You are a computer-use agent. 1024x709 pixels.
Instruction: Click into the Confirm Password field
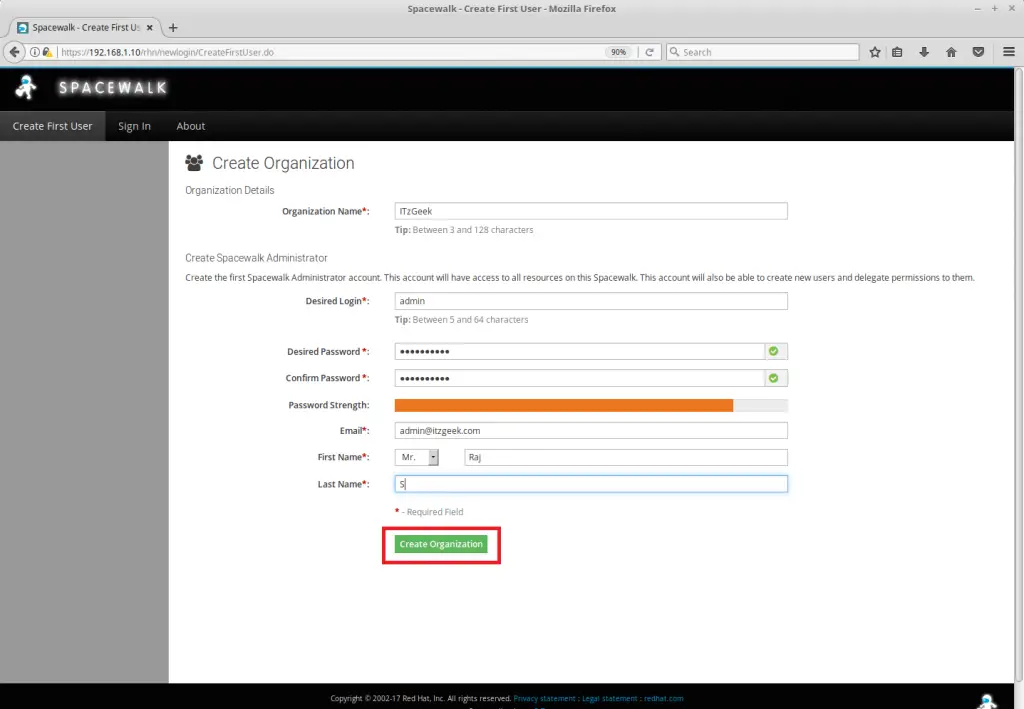579,378
